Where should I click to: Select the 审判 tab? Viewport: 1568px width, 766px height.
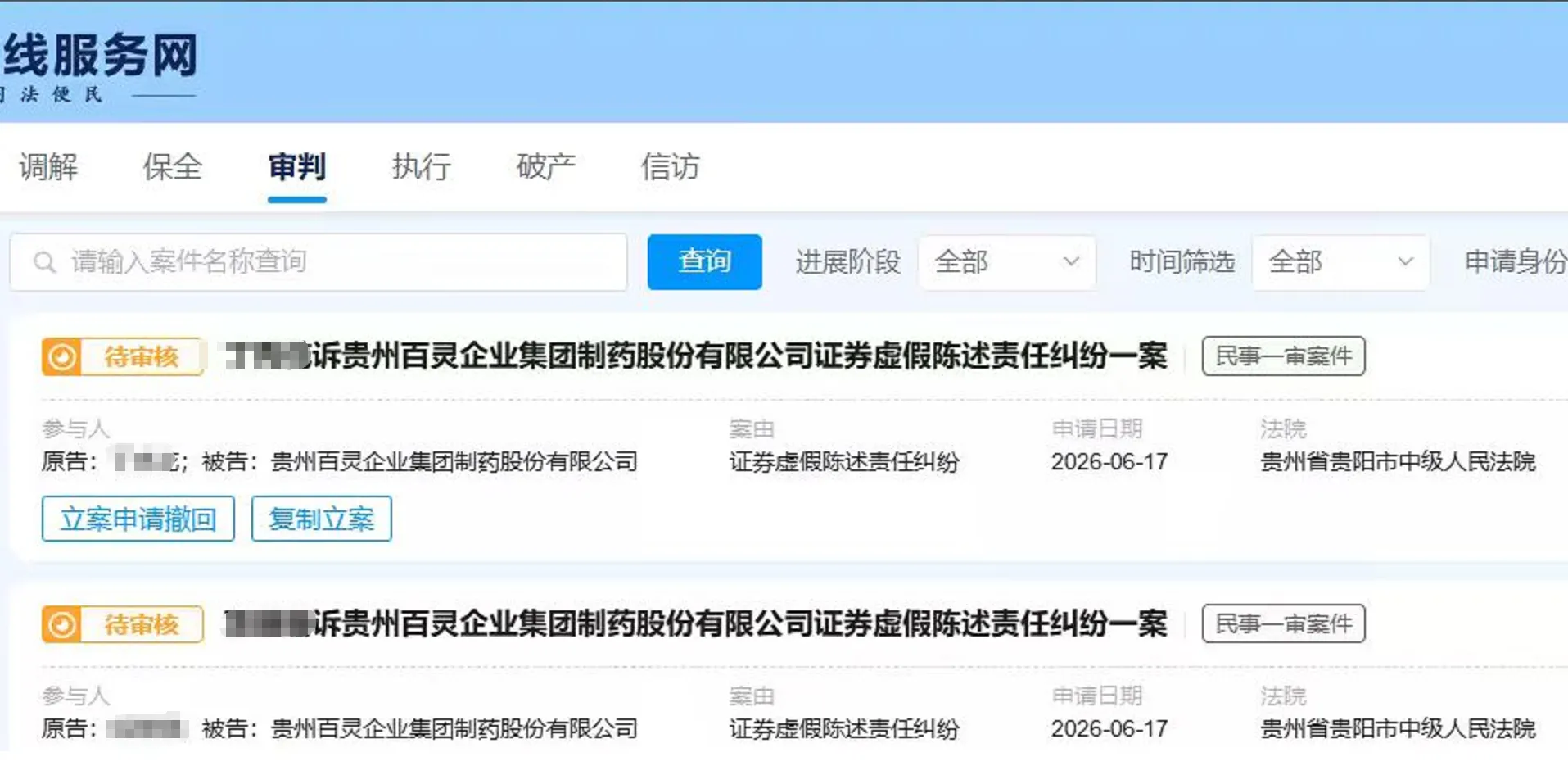point(296,166)
